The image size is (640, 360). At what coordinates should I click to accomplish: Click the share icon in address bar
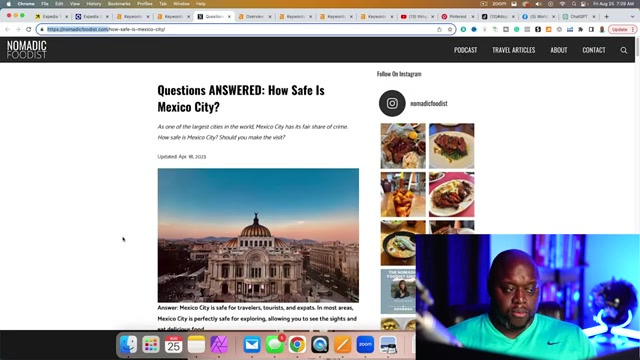(x=439, y=29)
